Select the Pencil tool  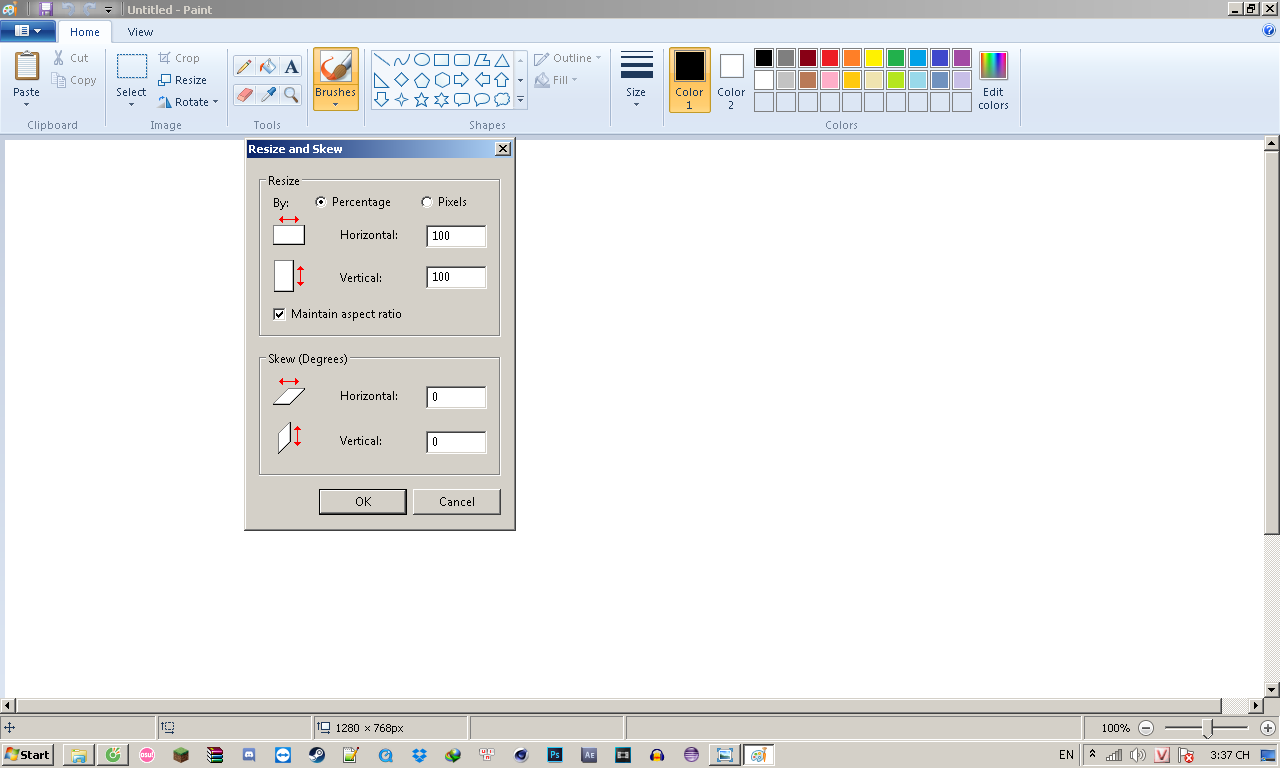pos(243,67)
